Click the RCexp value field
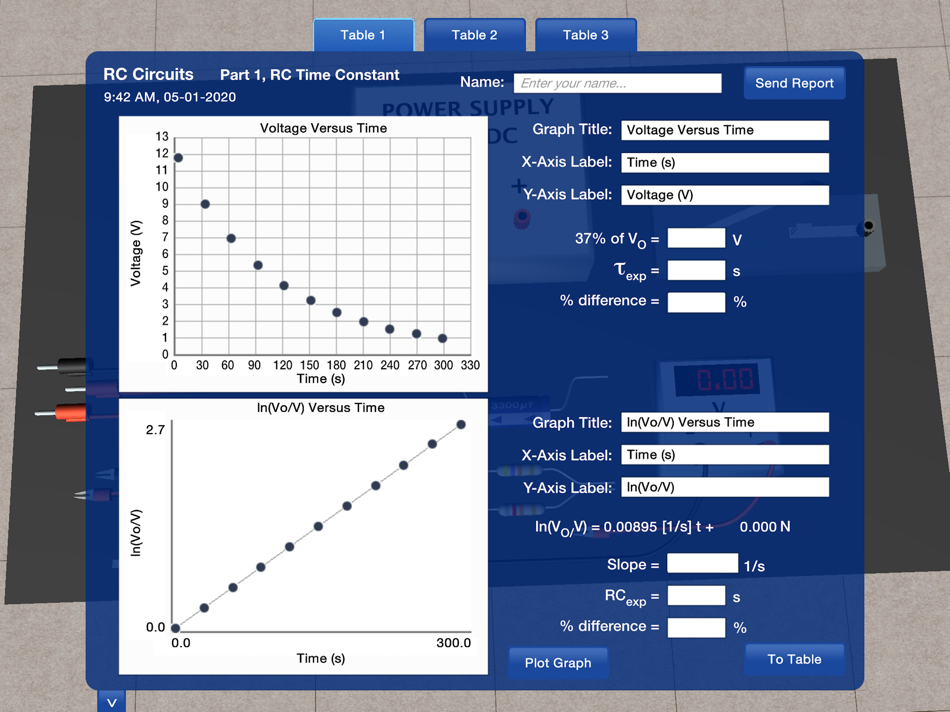Viewport: 950px width, 712px height. 696,596
